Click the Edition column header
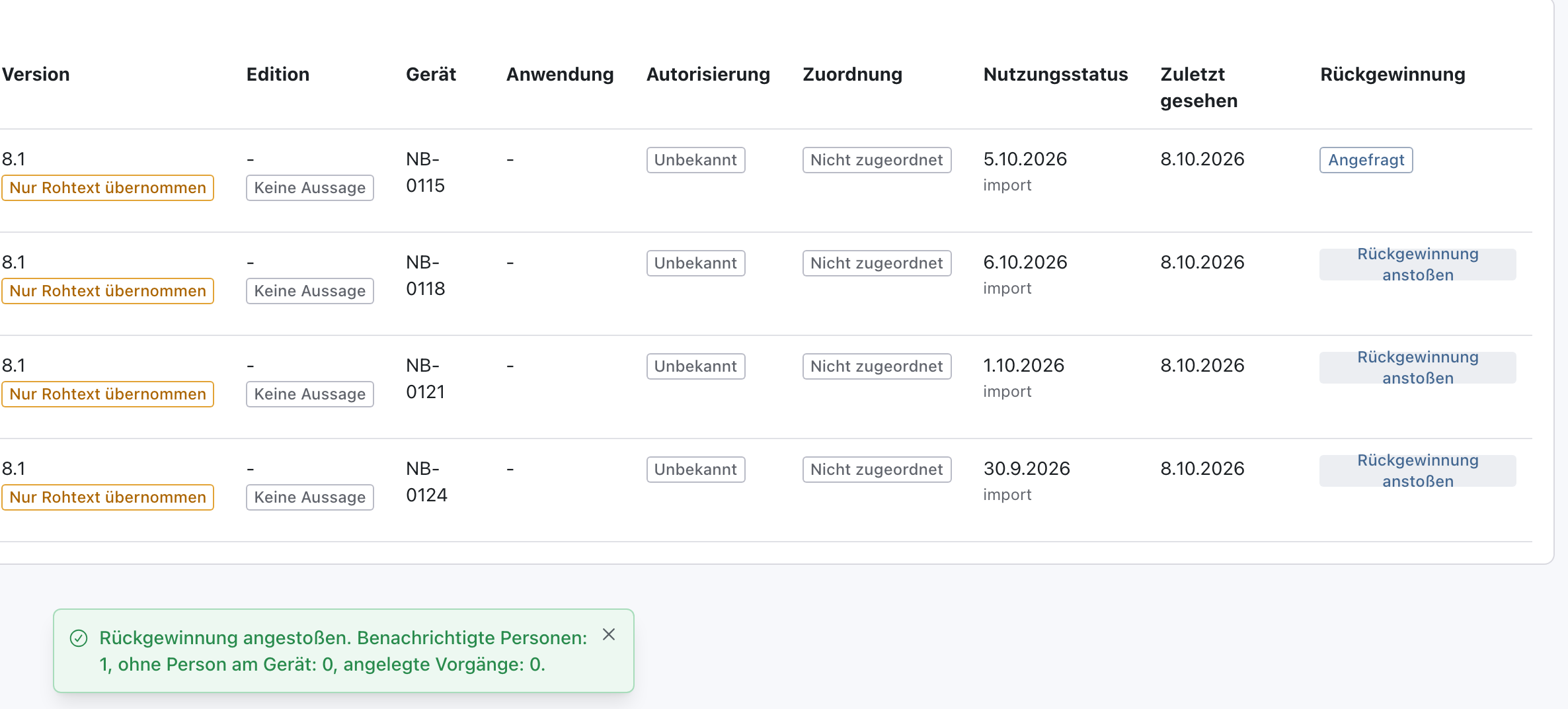Viewport: 1568px width, 709px height. pos(278,74)
